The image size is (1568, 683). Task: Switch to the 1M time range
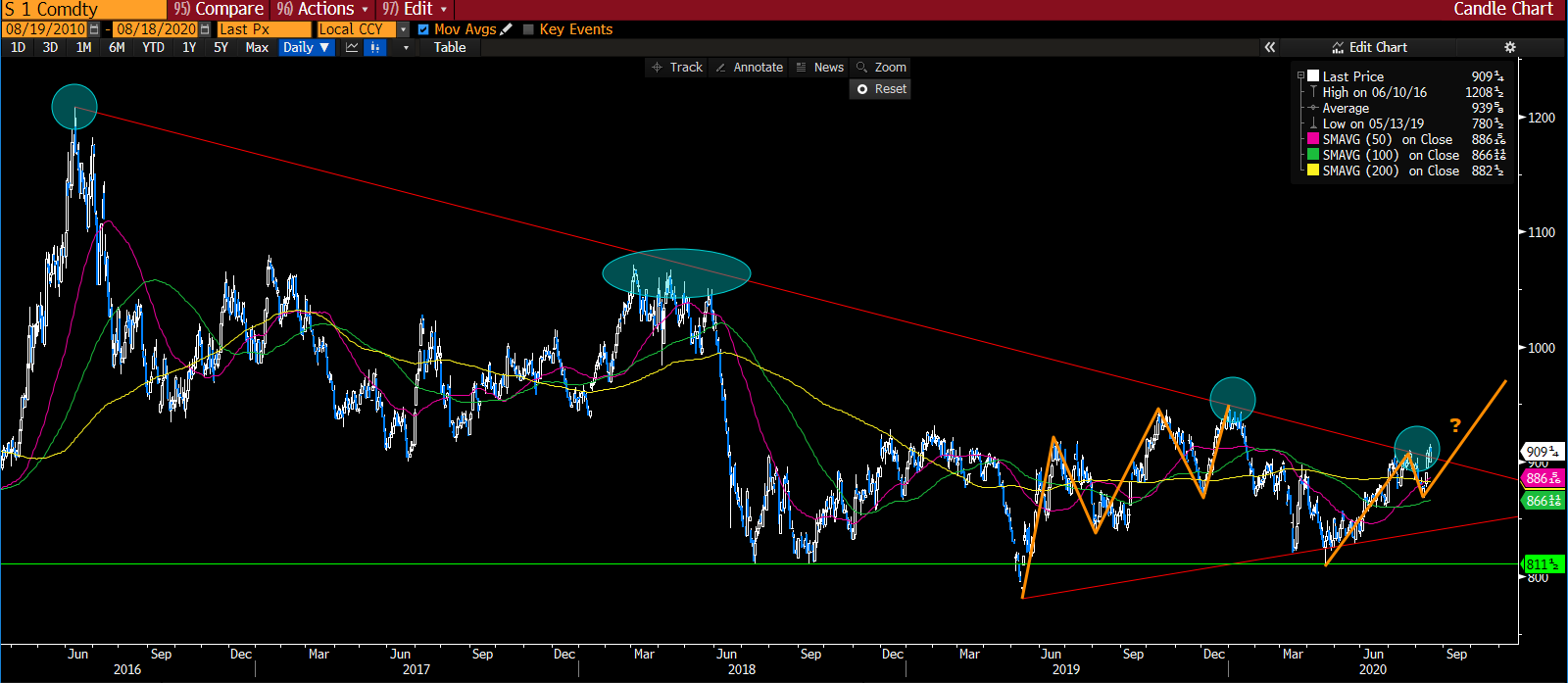83,47
